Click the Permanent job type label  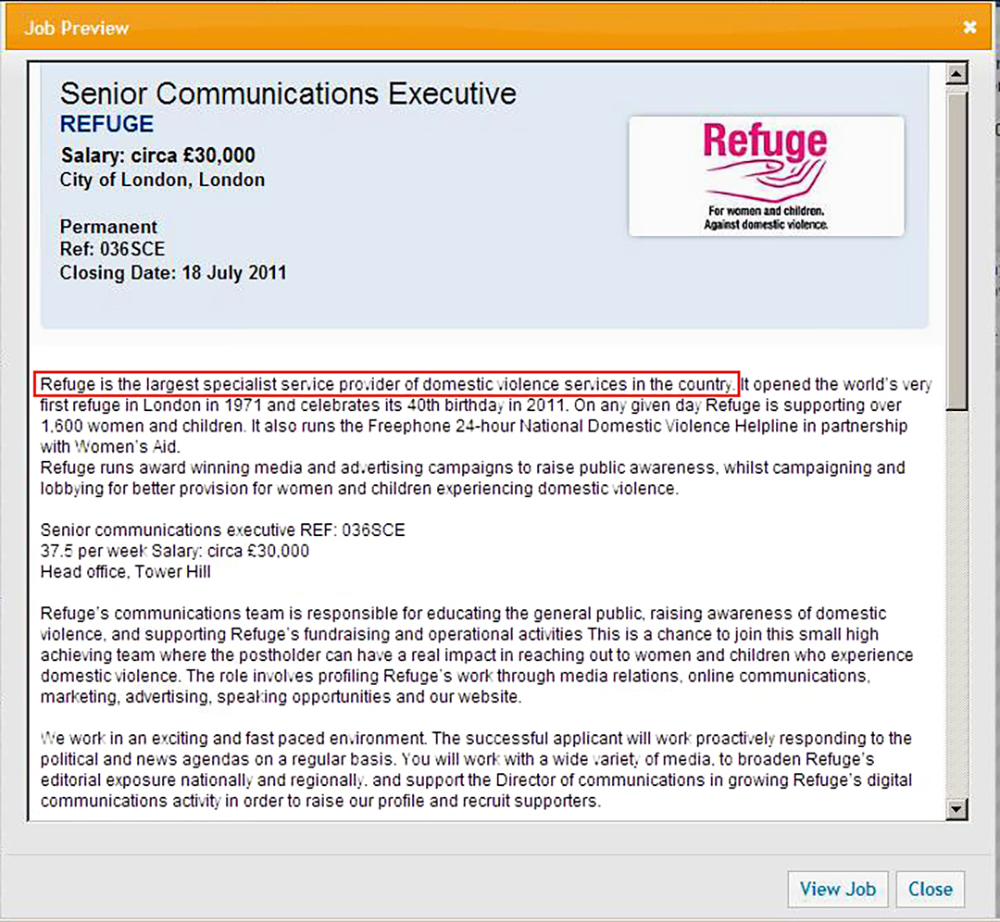(109, 226)
